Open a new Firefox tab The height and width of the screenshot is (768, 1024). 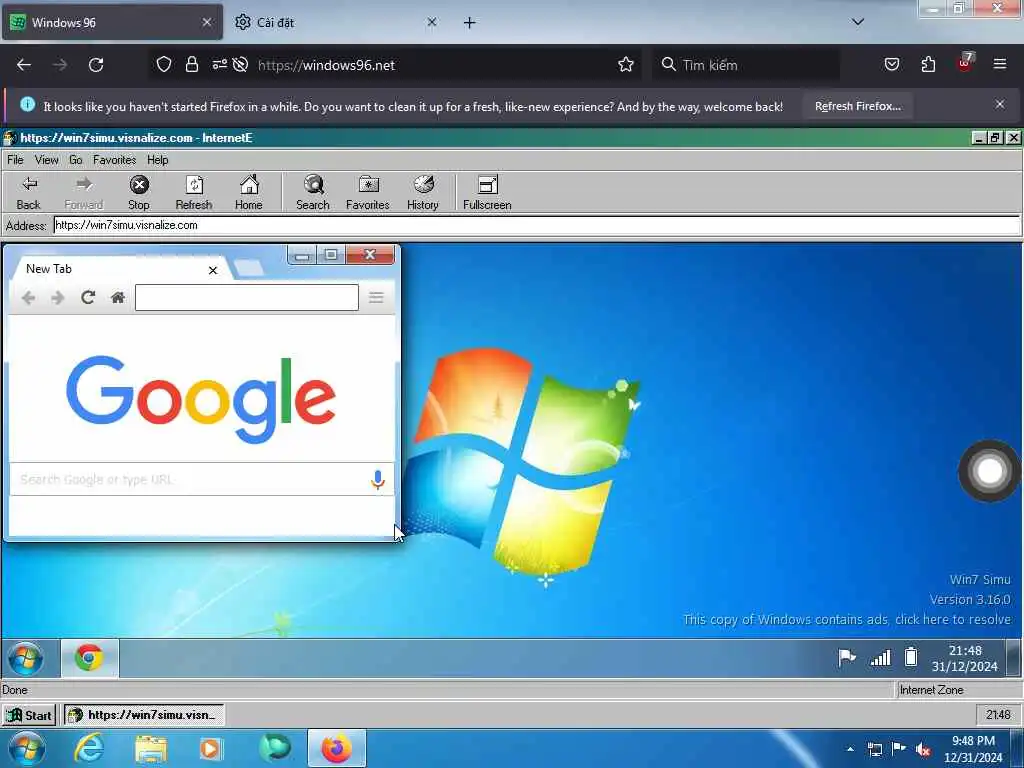click(470, 23)
